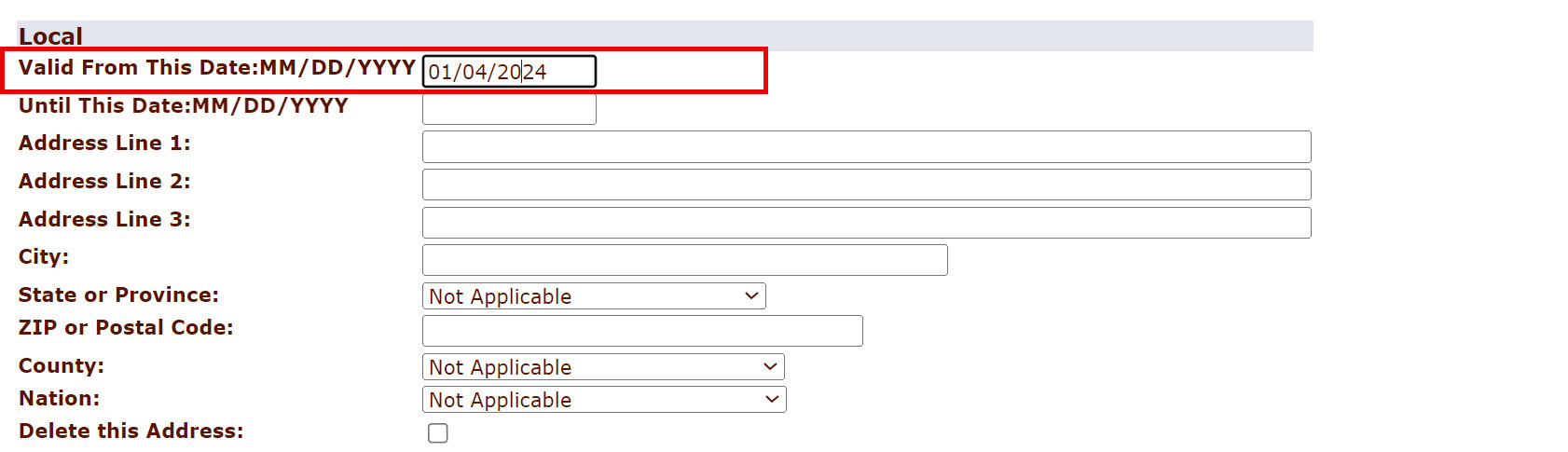Image resolution: width=1568 pixels, height=452 pixels.
Task: Click the 'Address Line 1:' label
Action: (x=104, y=143)
